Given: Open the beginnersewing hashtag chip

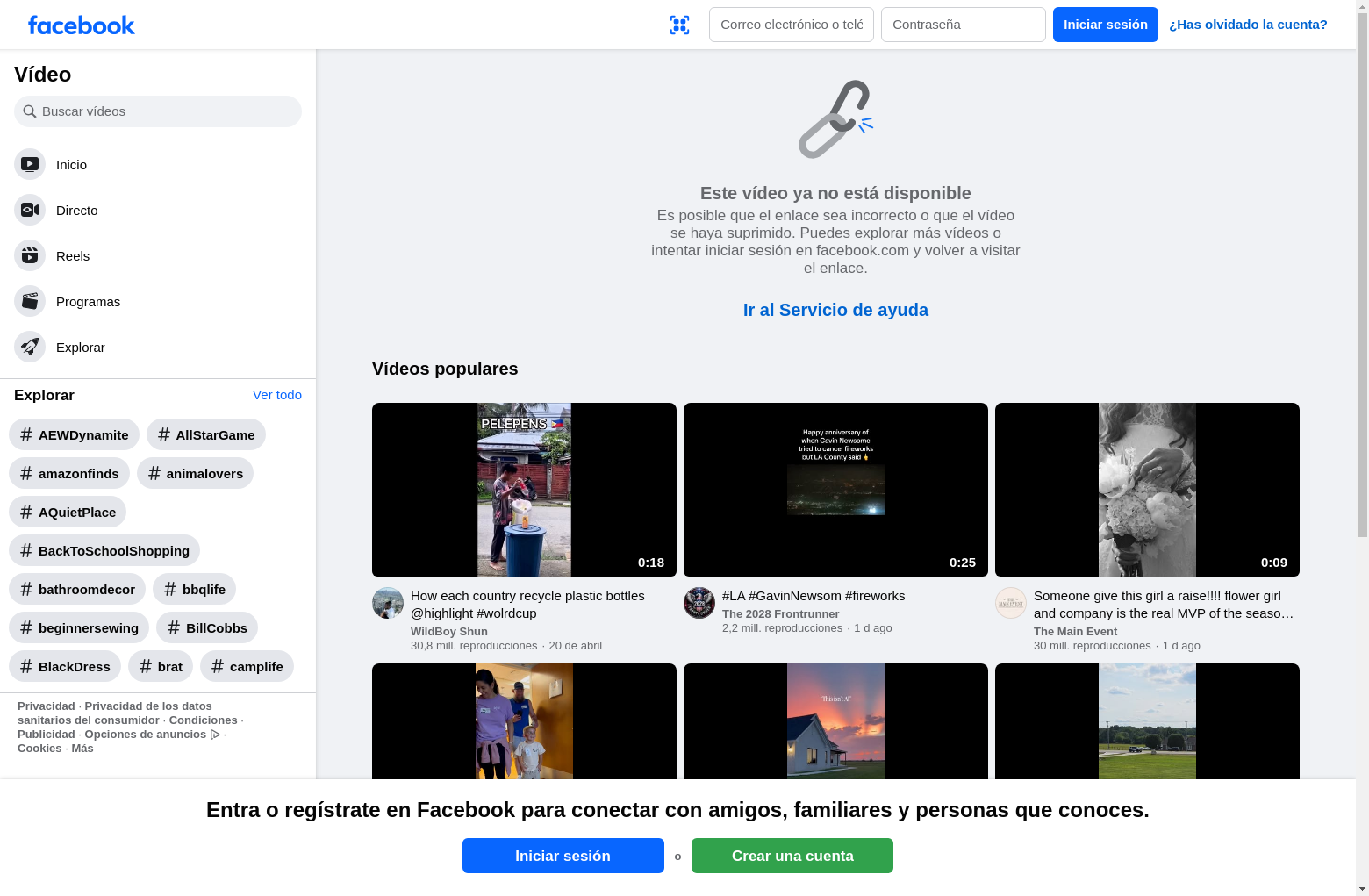Looking at the screenshot, I should (79, 627).
